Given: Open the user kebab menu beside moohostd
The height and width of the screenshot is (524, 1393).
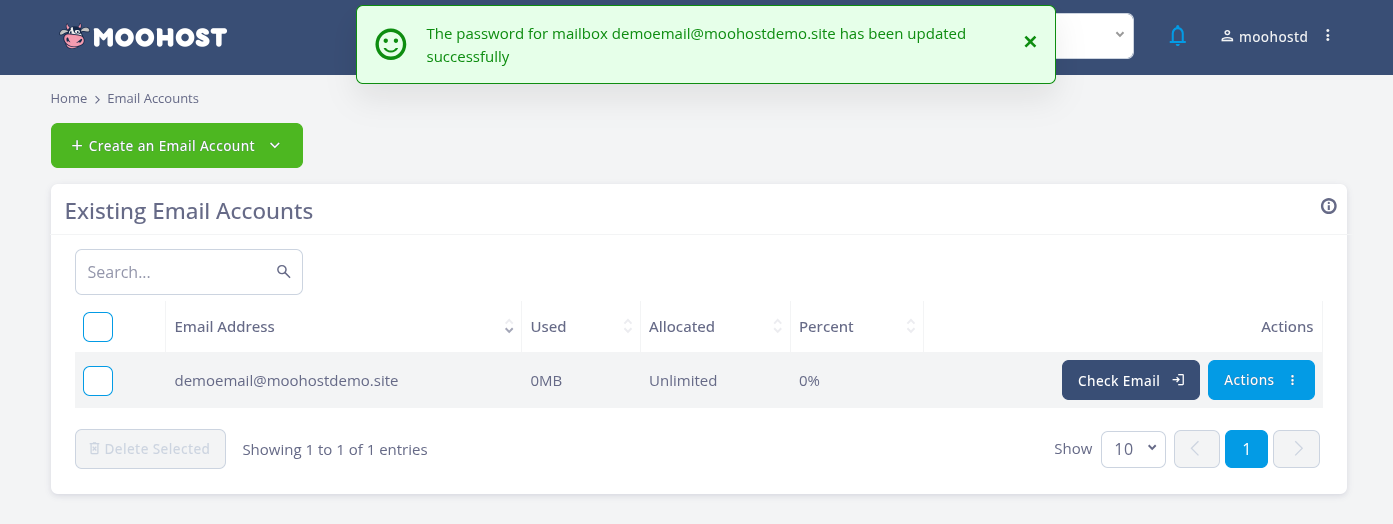Looking at the screenshot, I should tap(1328, 36).
